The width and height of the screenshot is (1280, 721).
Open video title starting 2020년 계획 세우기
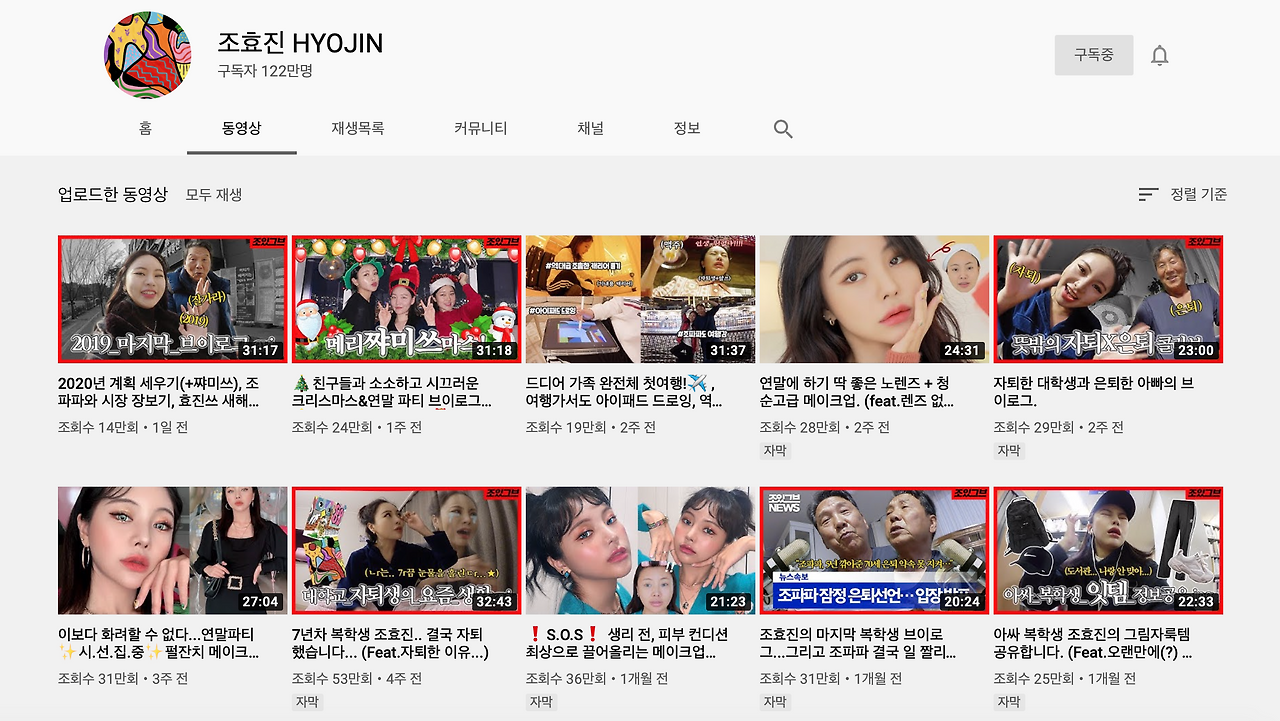coord(159,392)
